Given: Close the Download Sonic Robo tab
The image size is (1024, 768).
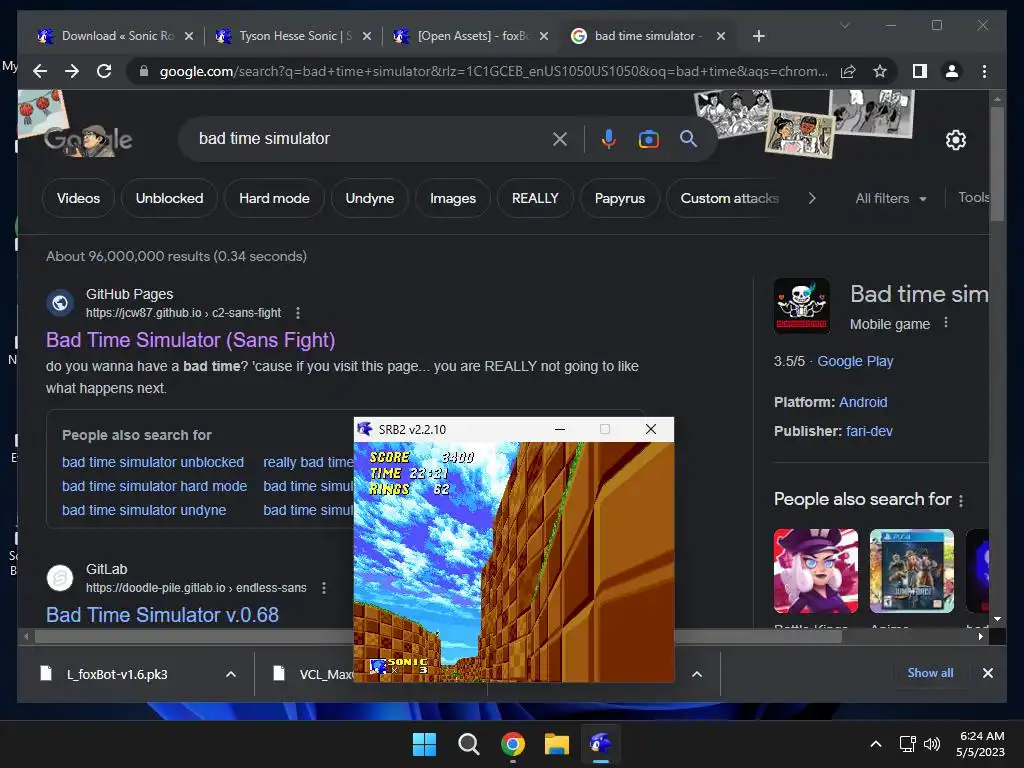Looking at the screenshot, I should point(189,36).
